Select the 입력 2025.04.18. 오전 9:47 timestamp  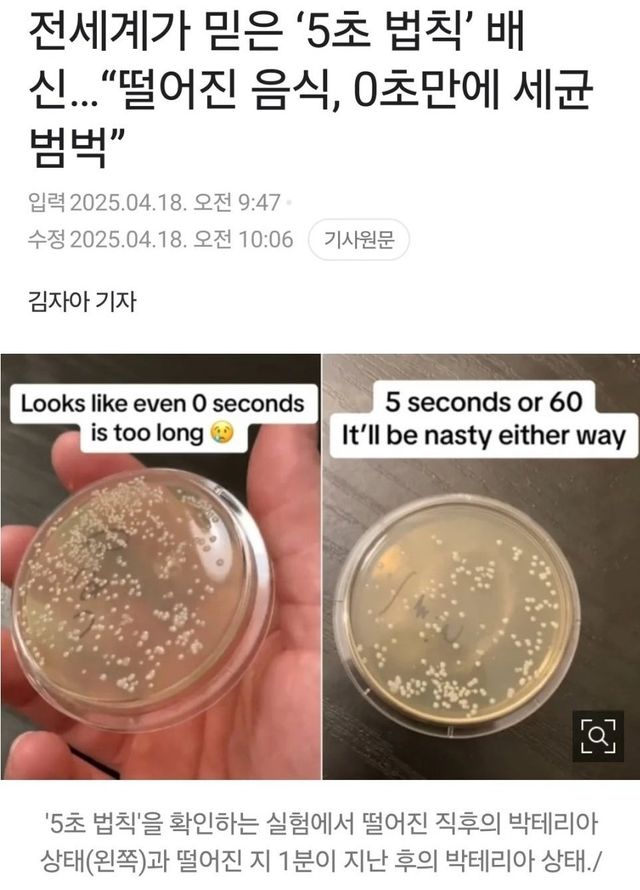point(154,203)
